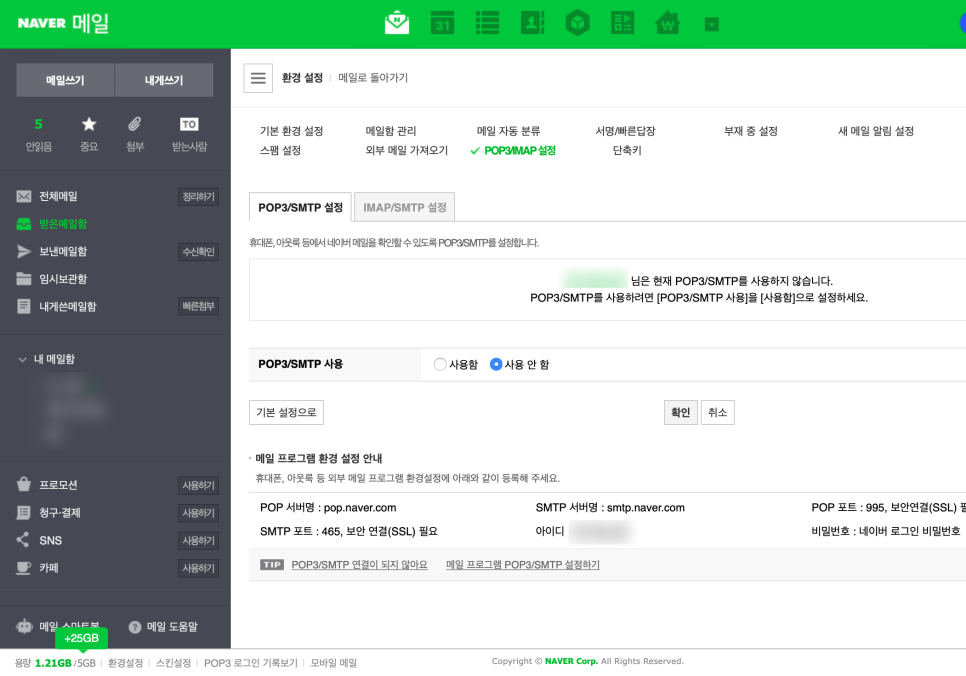Select 사용함 radio button
Viewport: 966px width, 676px height.
point(440,364)
